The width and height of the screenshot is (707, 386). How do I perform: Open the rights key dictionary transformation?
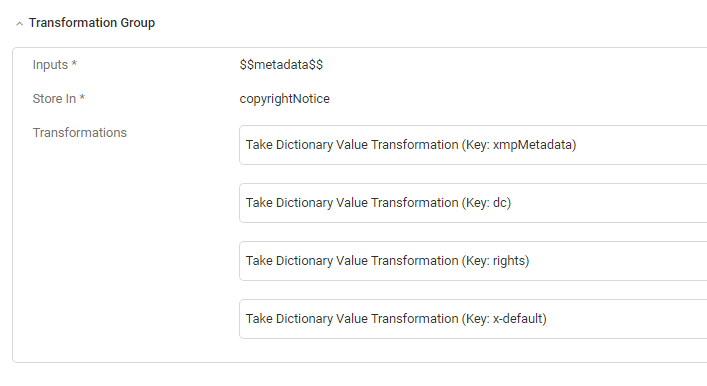click(x=473, y=261)
